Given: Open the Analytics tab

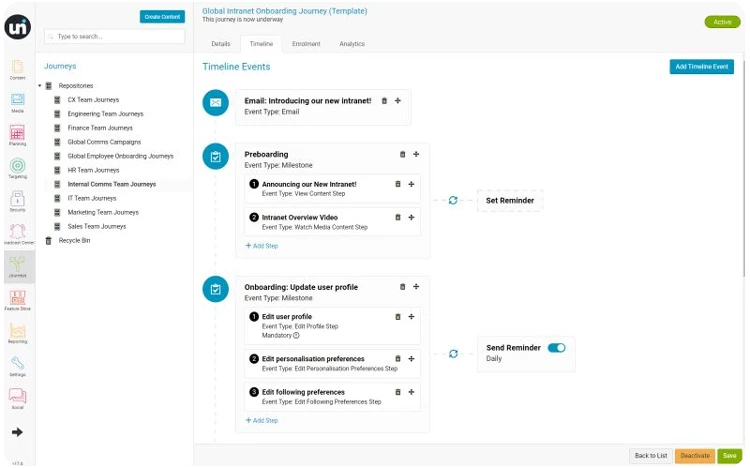Looking at the screenshot, I should pyautogui.click(x=352, y=44).
